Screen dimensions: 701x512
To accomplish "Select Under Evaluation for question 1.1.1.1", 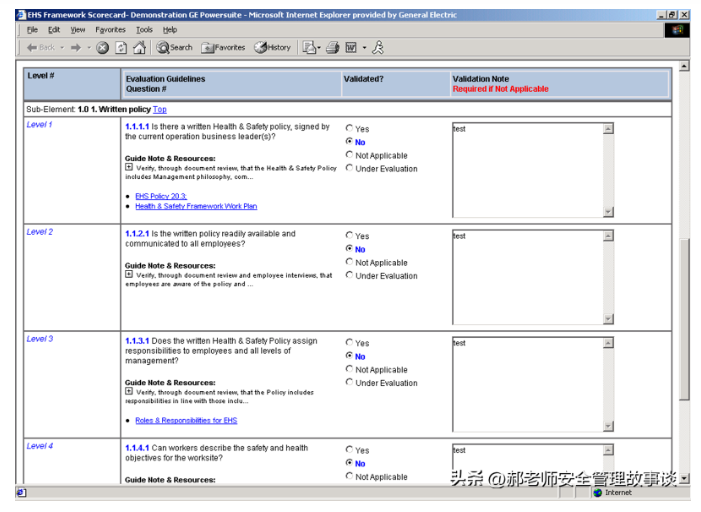I will pyautogui.click(x=349, y=168).
